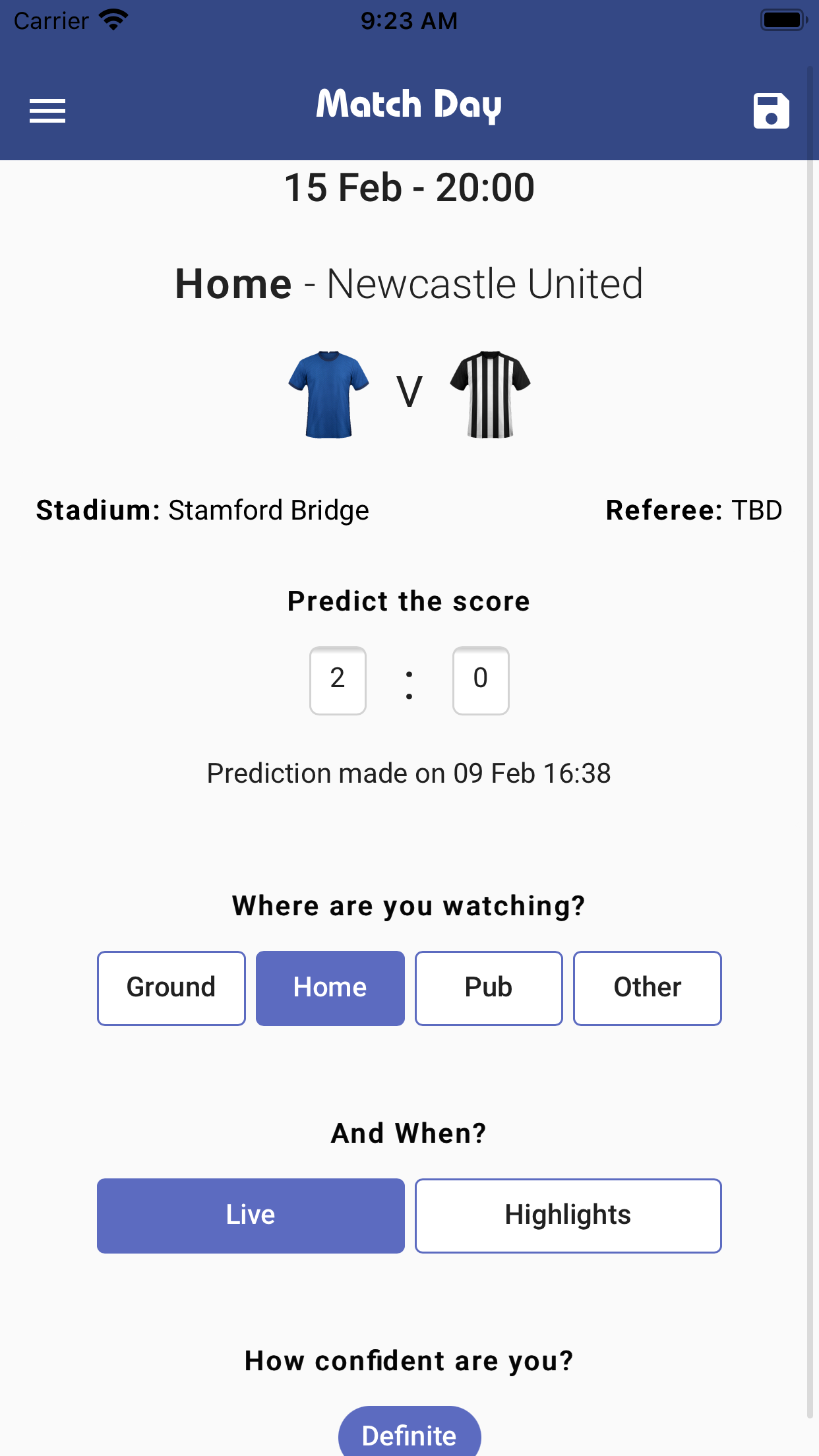The image size is (819, 1456).
Task: Click the vertical scrollbar on right edge
Action: (x=810, y=725)
